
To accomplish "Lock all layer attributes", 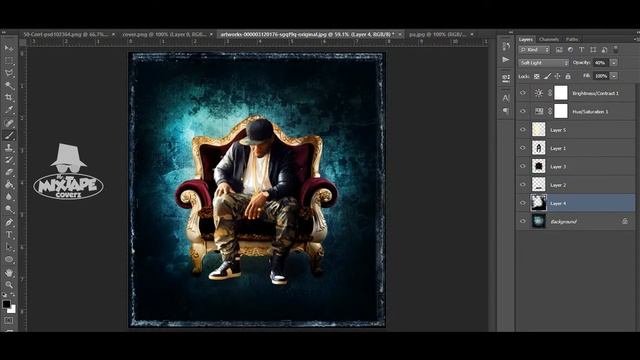I will 568,76.
